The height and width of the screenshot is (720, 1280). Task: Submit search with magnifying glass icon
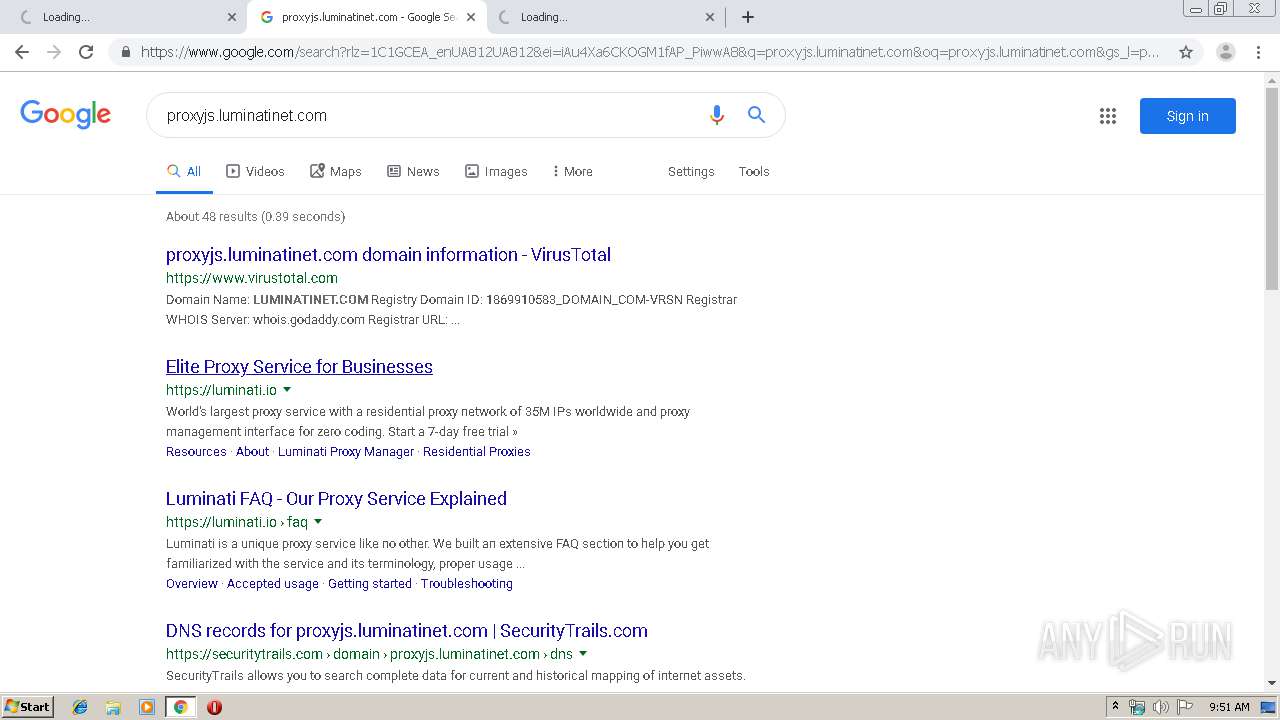click(x=757, y=115)
